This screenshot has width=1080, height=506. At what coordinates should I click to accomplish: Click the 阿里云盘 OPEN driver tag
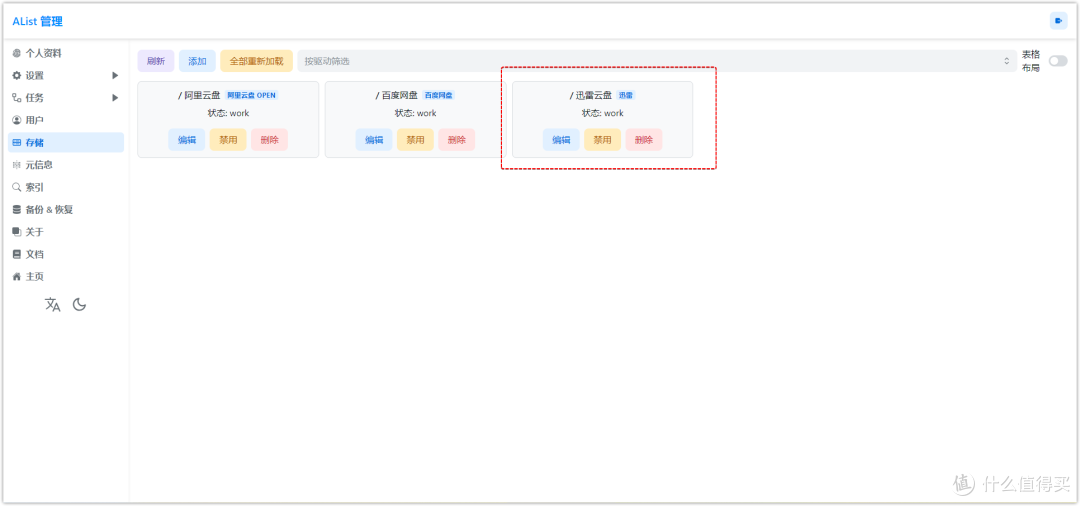click(251, 96)
